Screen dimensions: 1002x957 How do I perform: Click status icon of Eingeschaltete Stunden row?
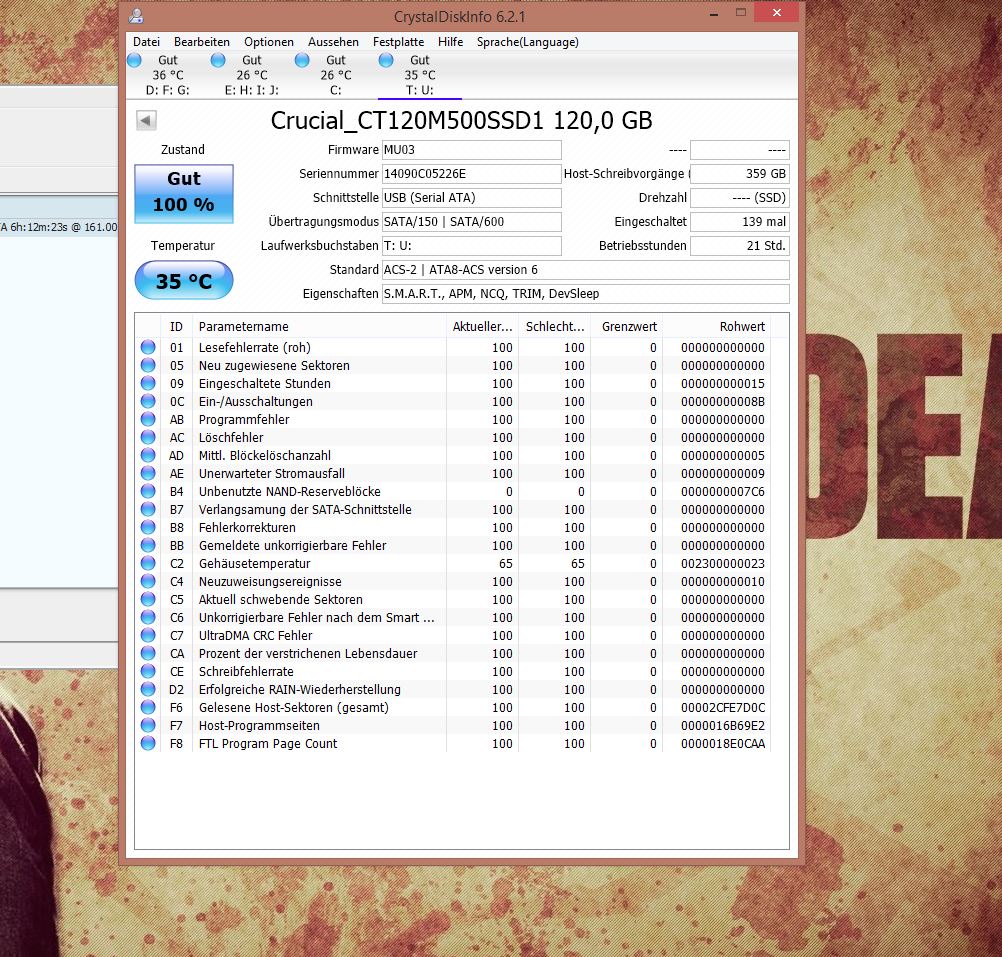pyautogui.click(x=148, y=383)
